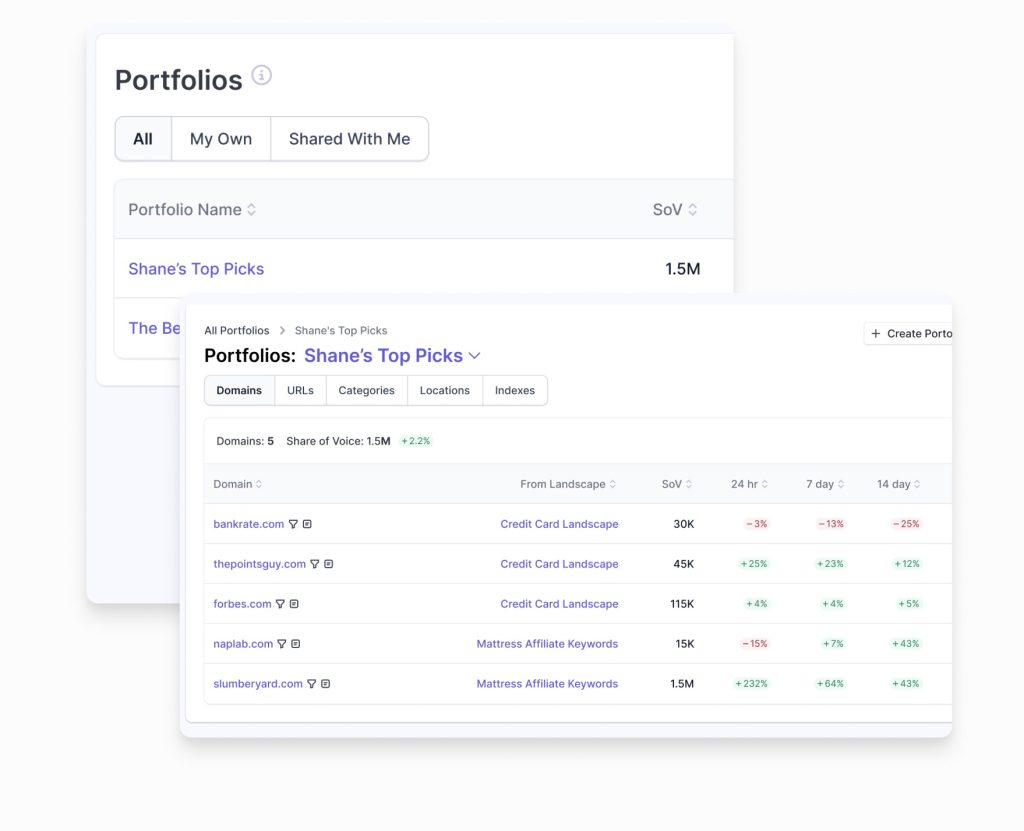1024x831 pixels.
Task: Switch to the URLs tab
Action: click(300, 390)
